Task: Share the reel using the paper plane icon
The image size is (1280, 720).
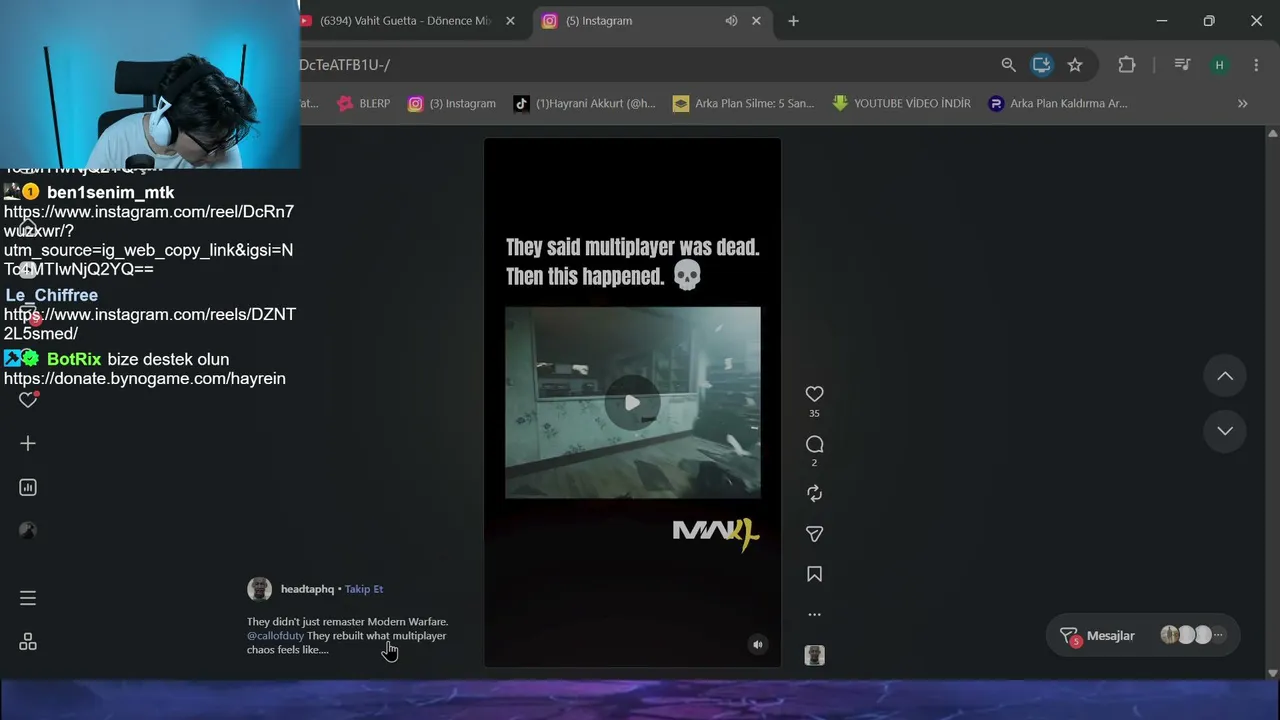Action: pos(814,534)
